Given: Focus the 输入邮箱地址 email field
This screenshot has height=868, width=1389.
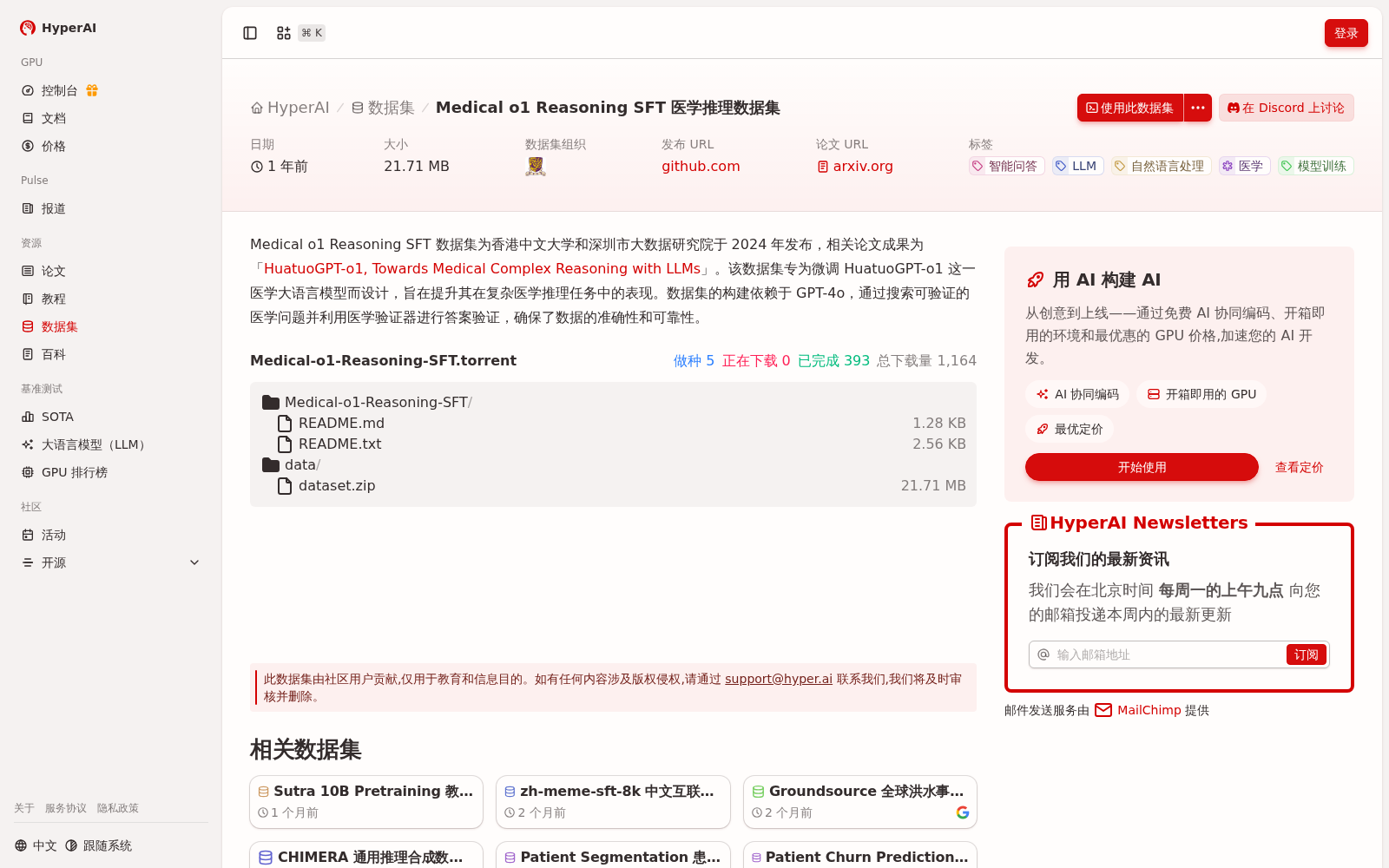Looking at the screenshot, I should click(x=1168, y=654).
